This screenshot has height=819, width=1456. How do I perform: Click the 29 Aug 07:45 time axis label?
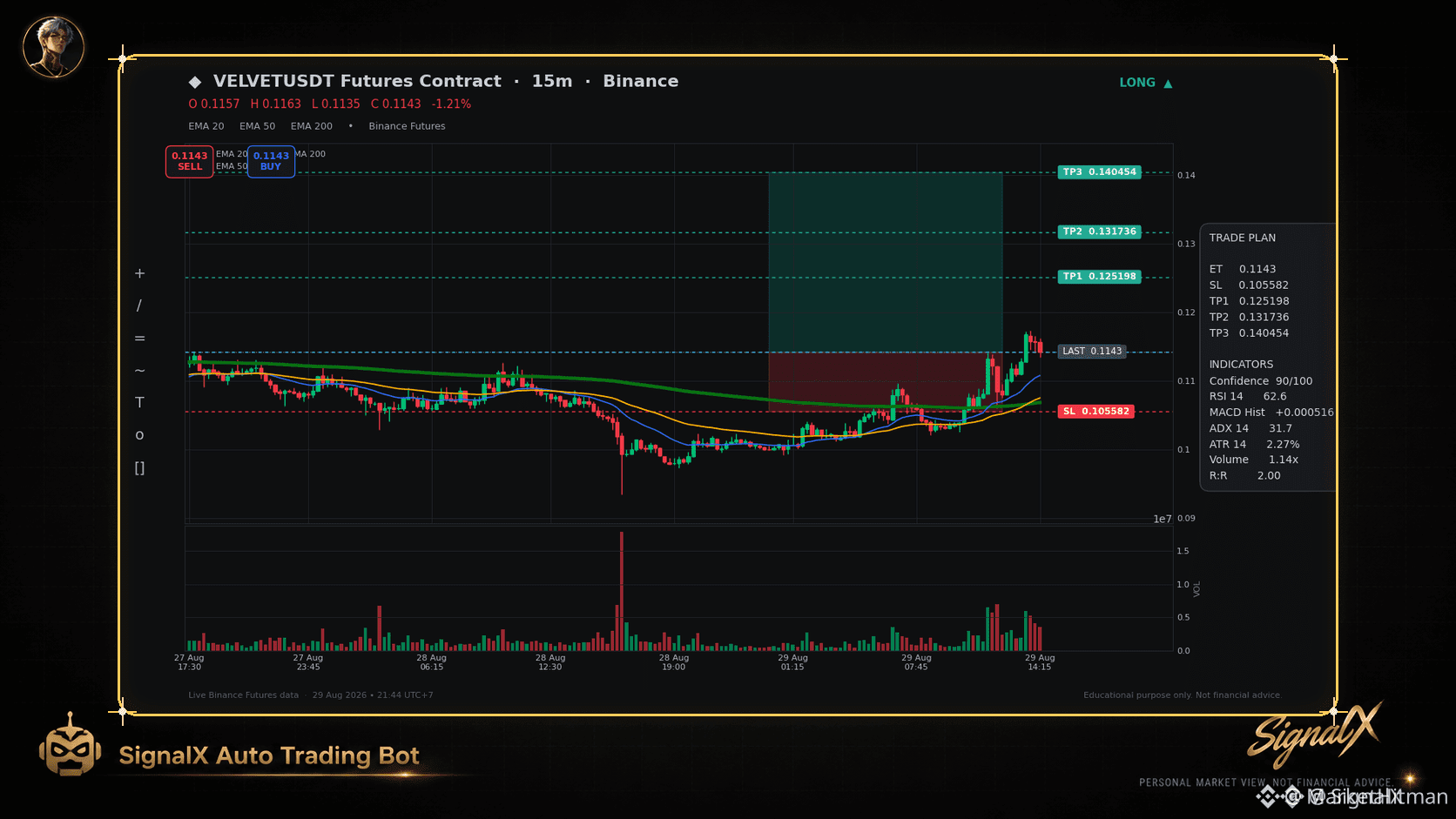pyautogui.click(x=916, y=662)
